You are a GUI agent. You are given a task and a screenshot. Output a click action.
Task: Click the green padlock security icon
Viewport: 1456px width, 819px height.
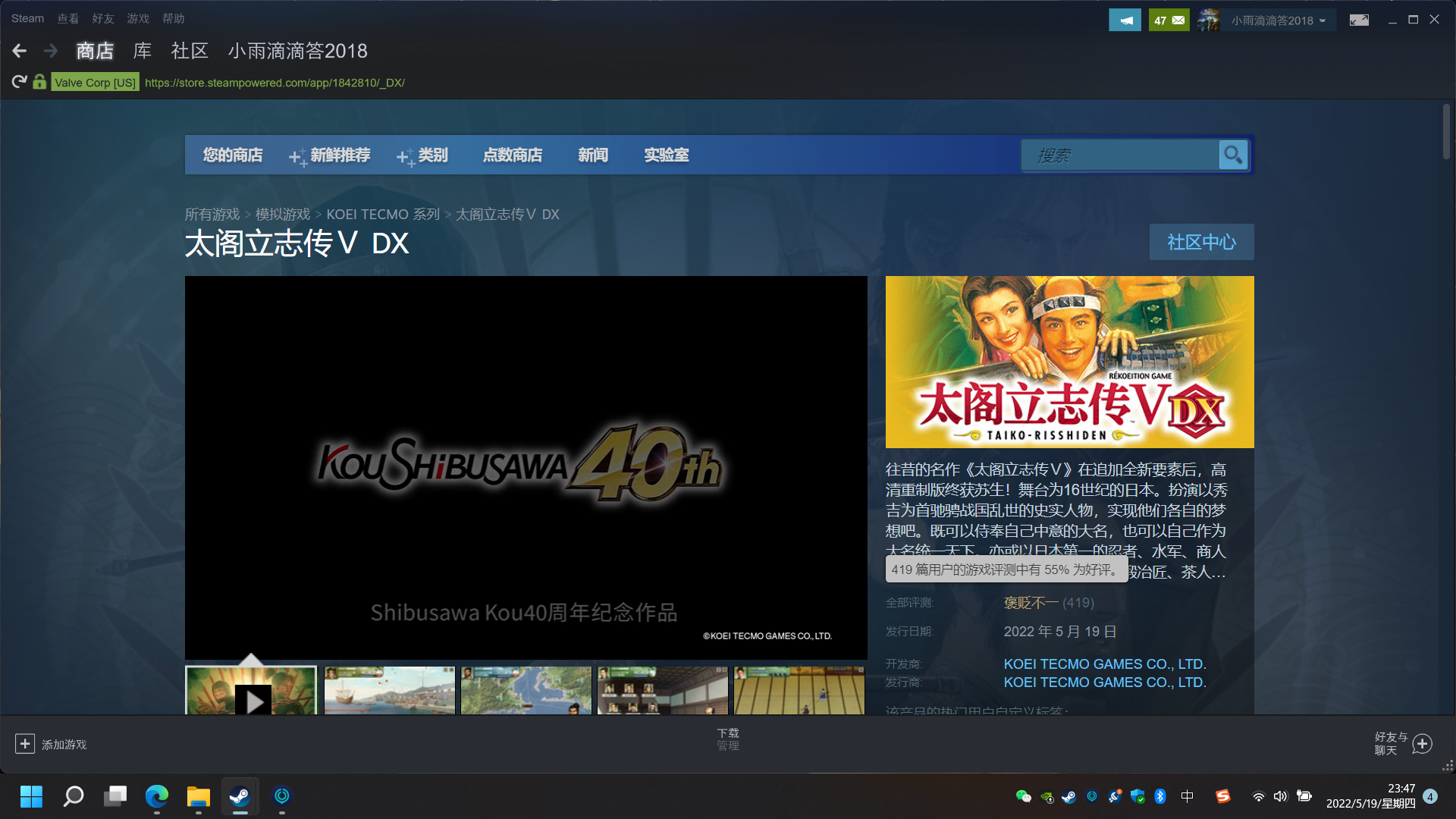[x=39, y=81]
